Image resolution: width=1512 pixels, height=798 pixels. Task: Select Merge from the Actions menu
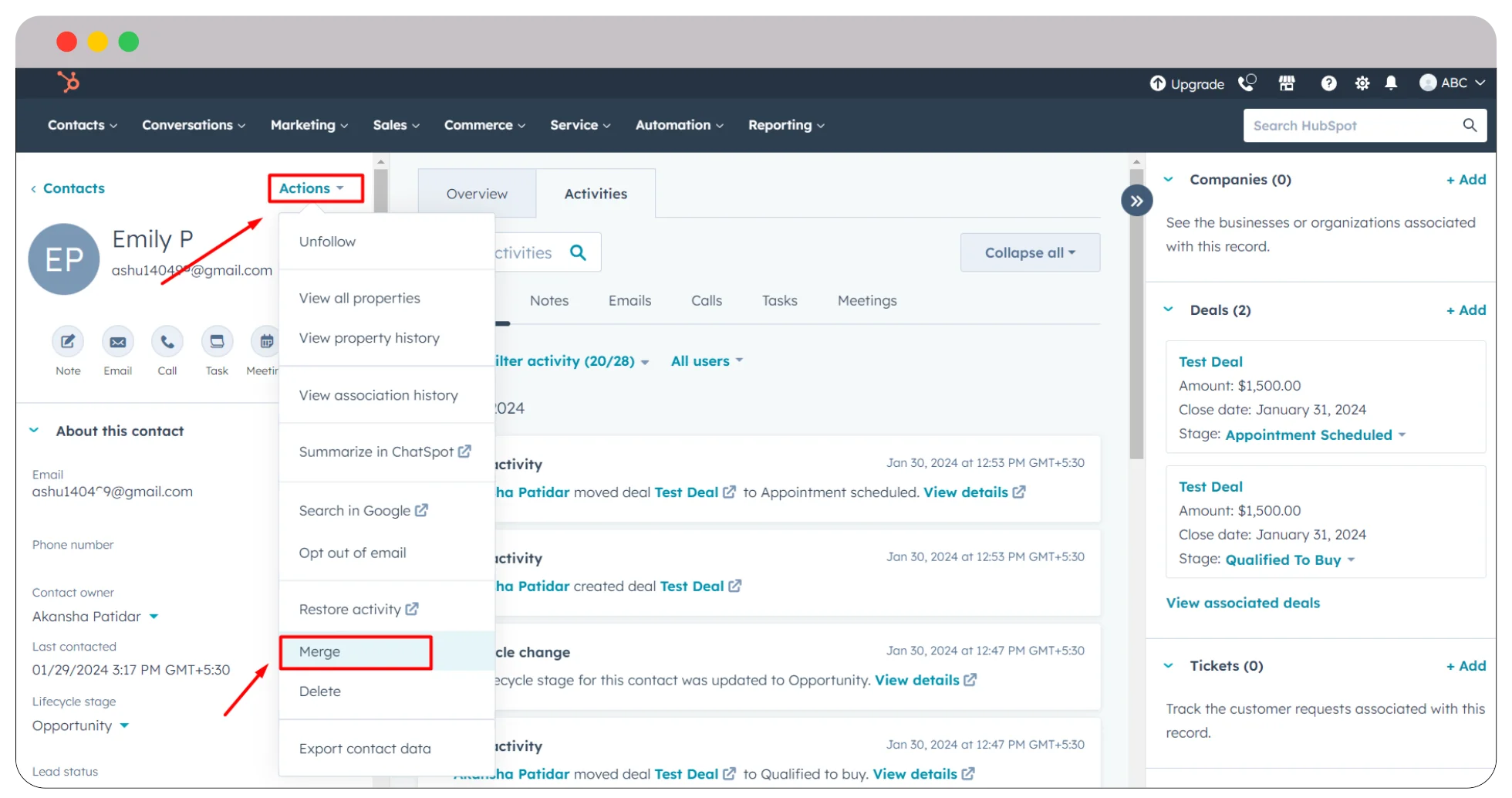[319, 651]
